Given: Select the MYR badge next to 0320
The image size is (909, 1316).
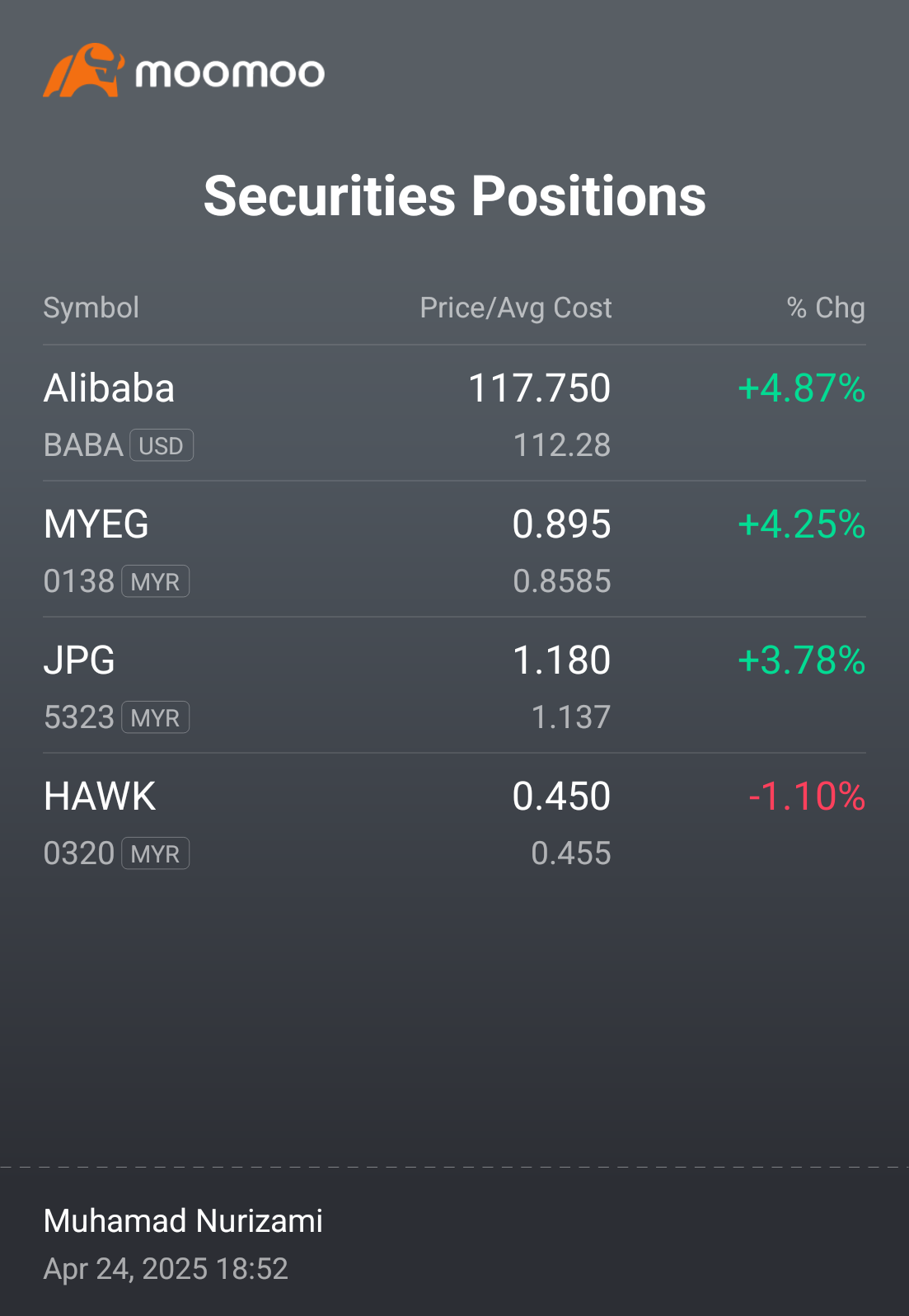Looking at the screenshot, I should click(x=156, y=853).
